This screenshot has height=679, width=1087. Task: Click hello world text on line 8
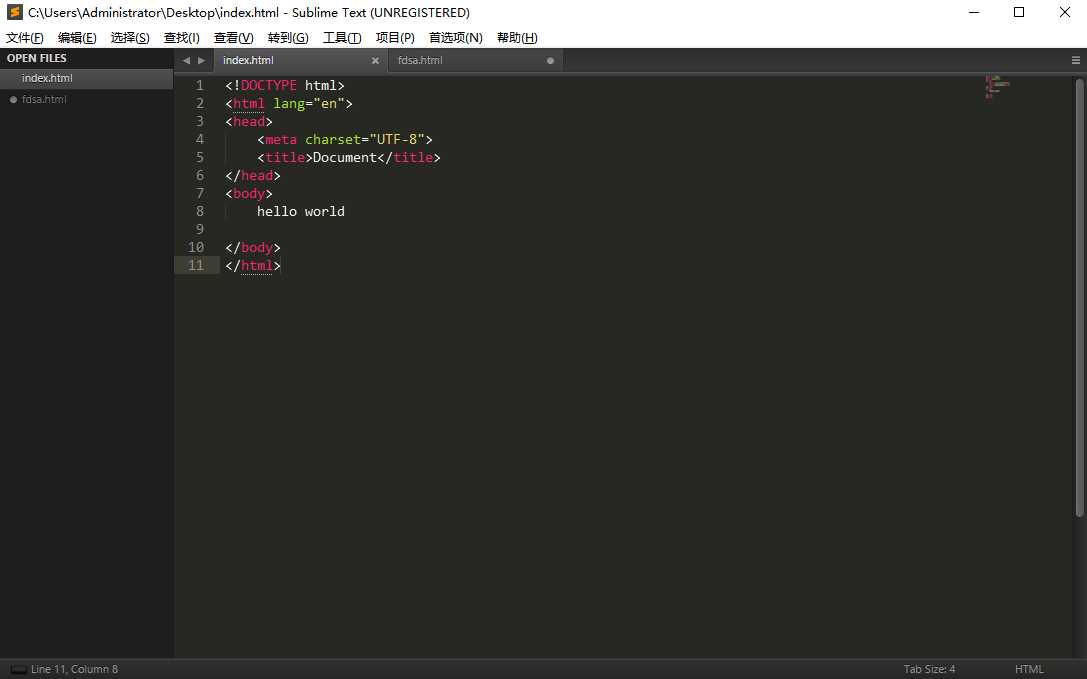click(x=301, y=212)
